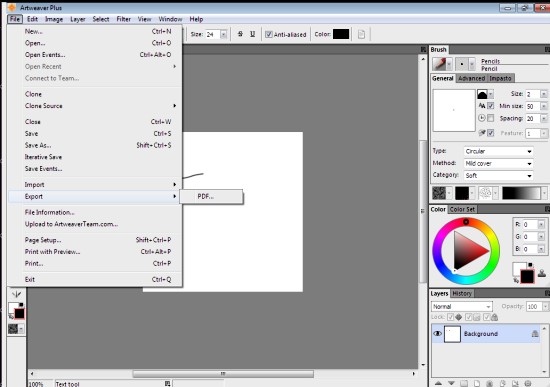The height and width of the screenshot is (387, 550).
Task: Click the new layer group icon
Action: pos(464,383)
